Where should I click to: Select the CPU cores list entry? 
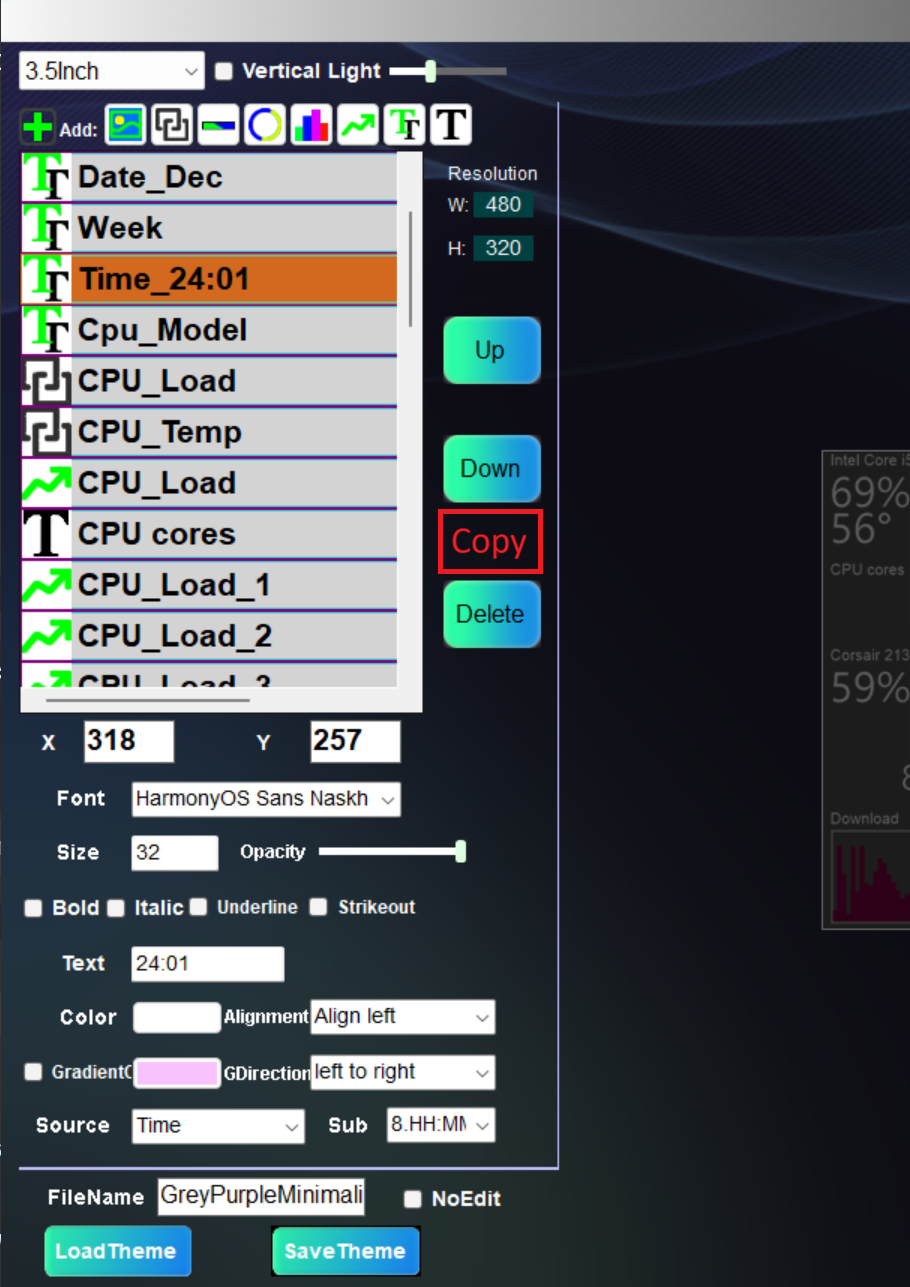[x=210, y=534]
